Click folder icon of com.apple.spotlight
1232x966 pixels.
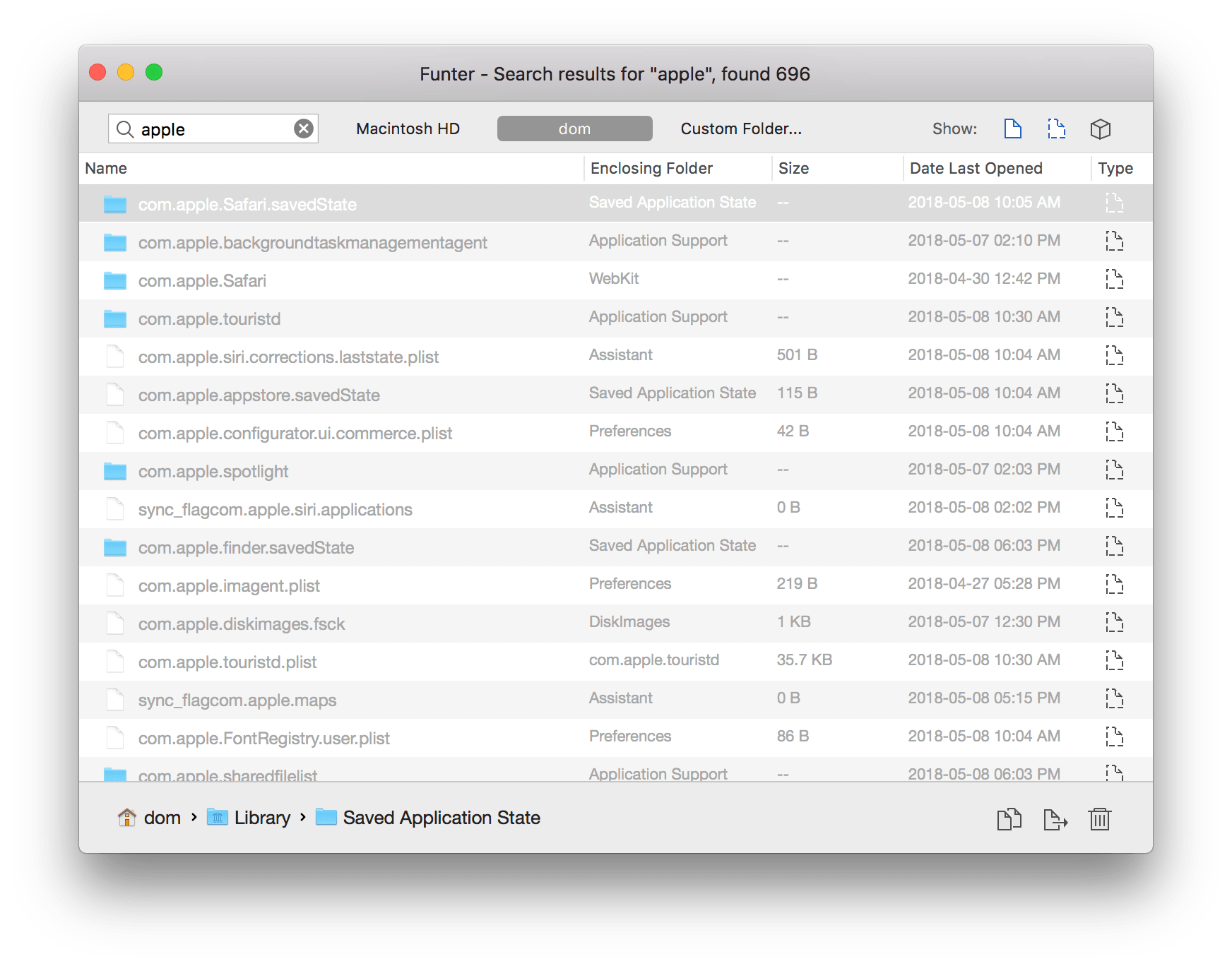pos(115,471)
